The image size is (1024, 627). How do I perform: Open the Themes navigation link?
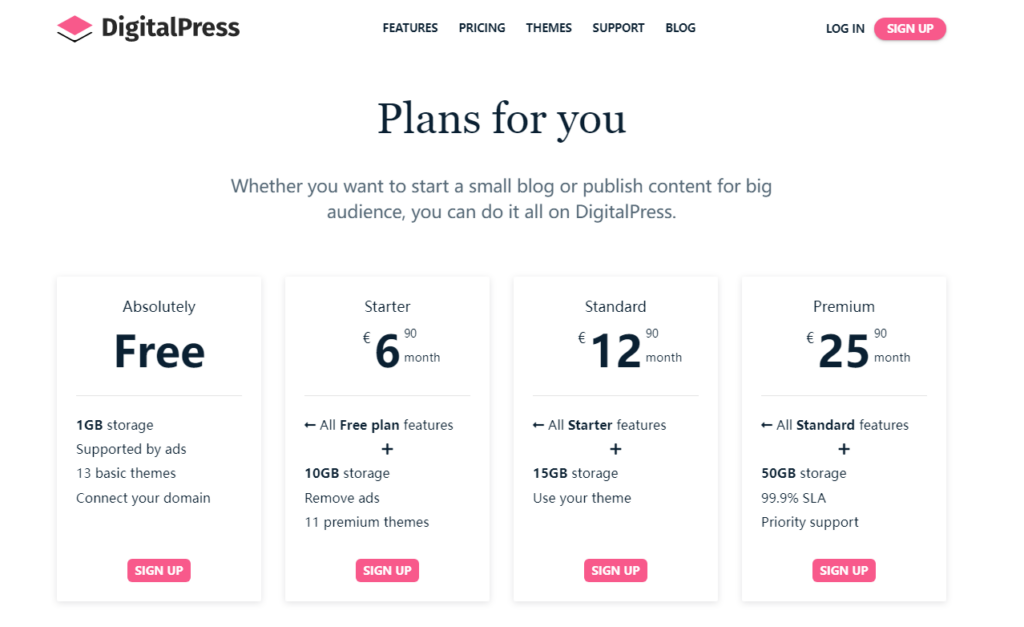[x=549, y=28]
